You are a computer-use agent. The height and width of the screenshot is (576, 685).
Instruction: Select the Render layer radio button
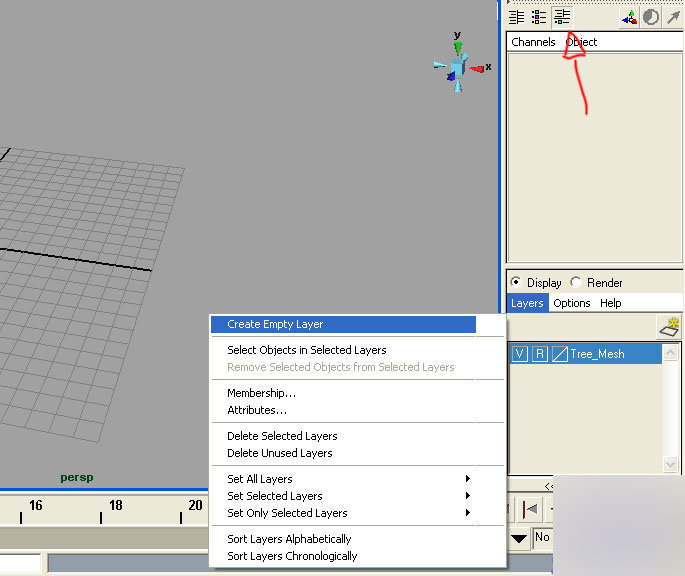[576, 282]
